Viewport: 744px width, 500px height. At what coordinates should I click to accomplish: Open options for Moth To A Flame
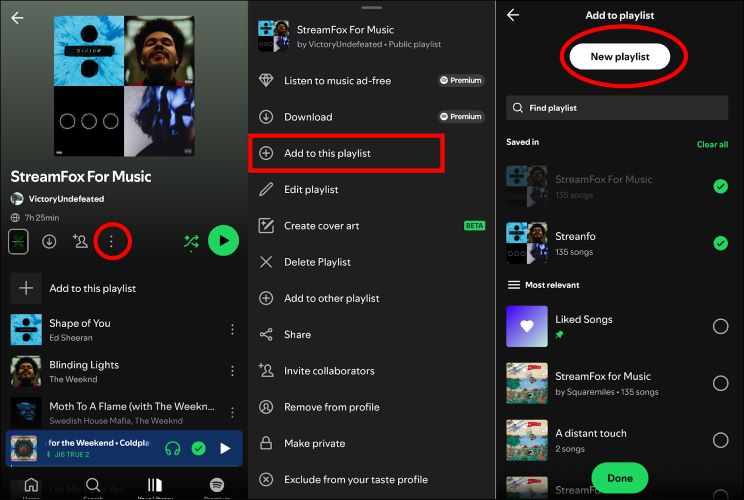[232, 412]
